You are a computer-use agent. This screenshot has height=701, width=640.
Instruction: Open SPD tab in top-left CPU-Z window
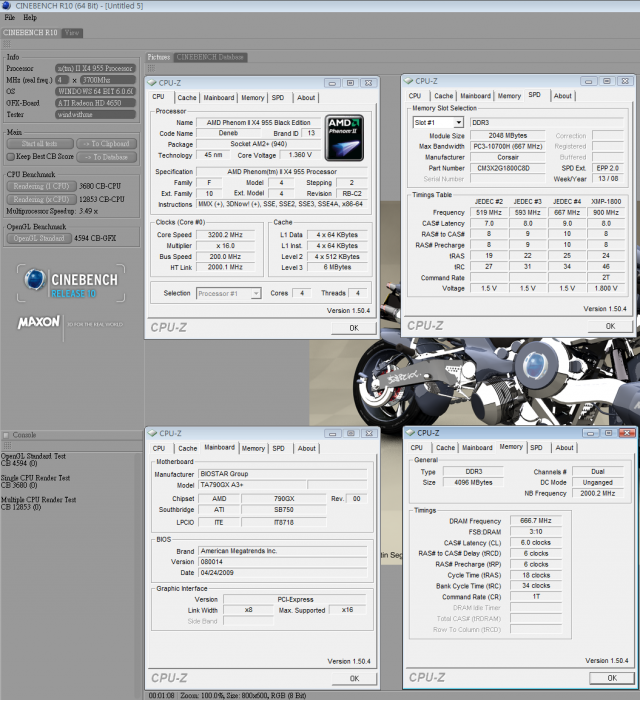278,97
